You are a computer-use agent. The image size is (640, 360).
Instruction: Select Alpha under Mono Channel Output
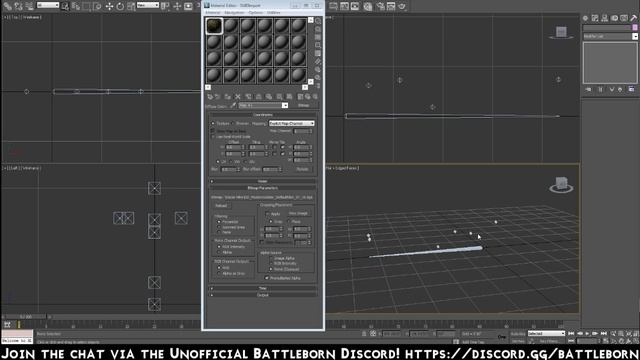click(219, 252)
